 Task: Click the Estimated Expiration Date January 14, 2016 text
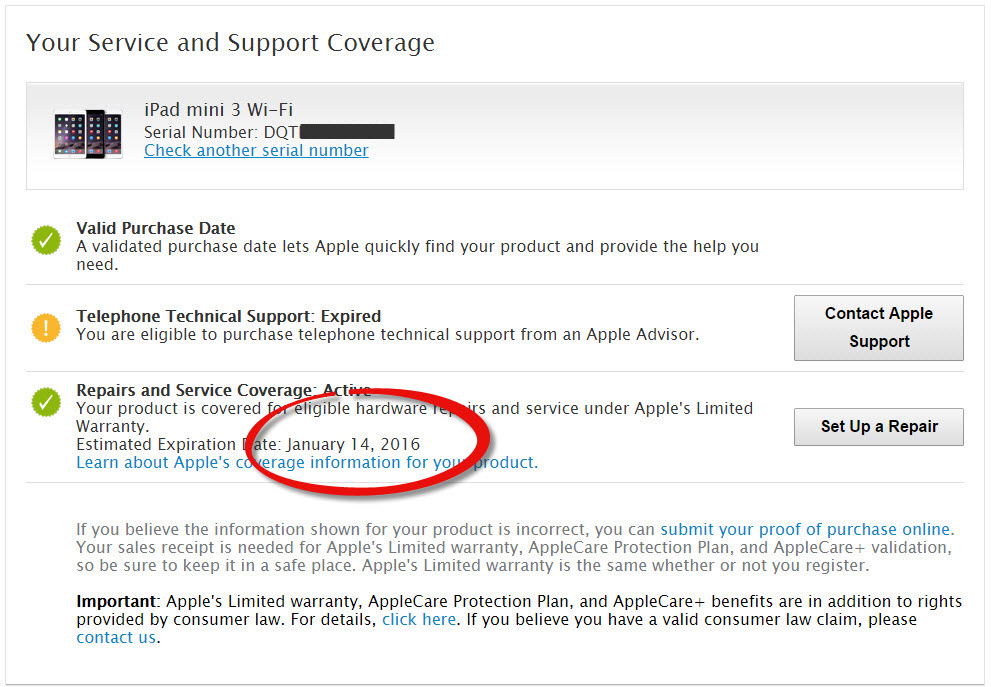[x=248, y=444]
